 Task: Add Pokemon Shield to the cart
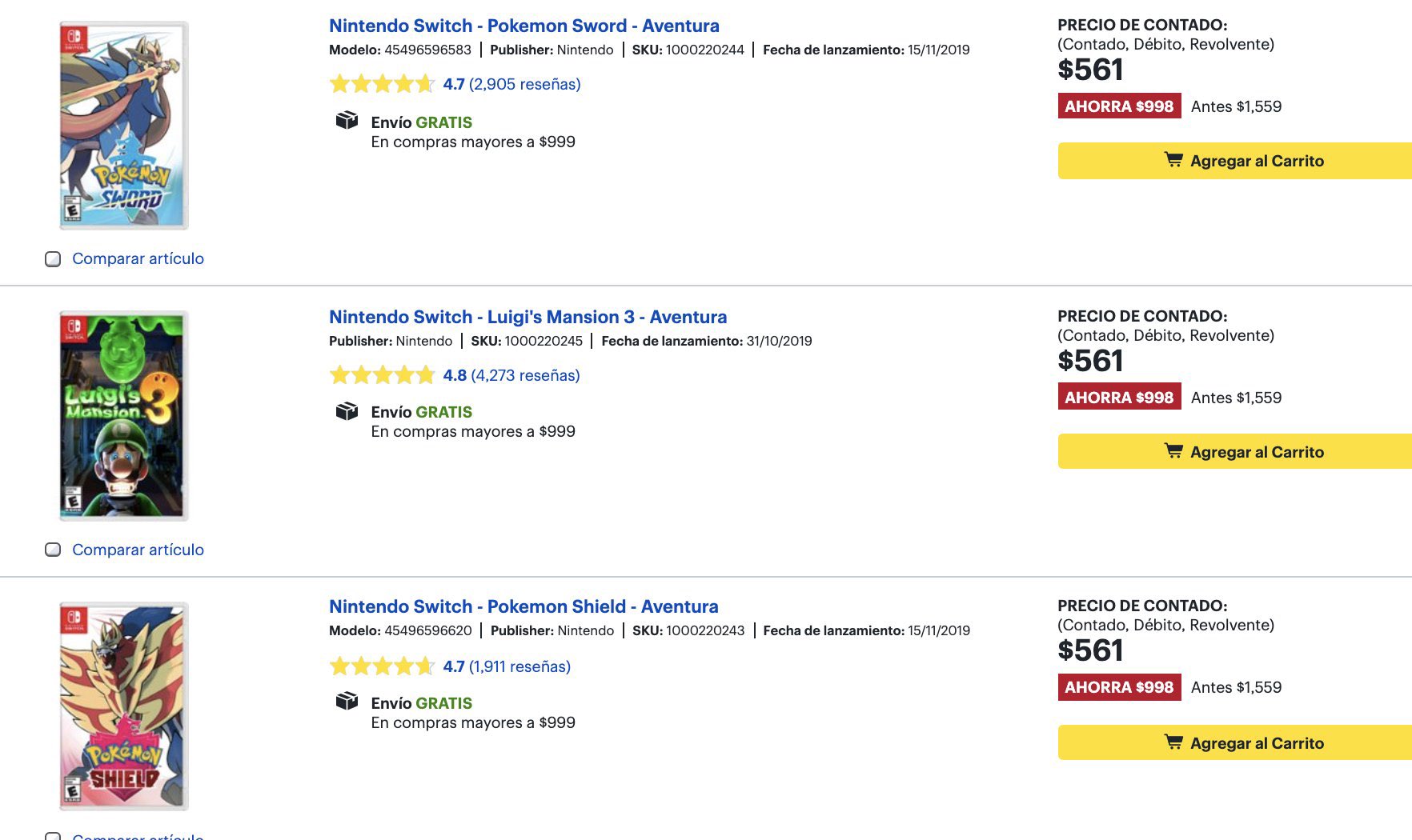1234,743
